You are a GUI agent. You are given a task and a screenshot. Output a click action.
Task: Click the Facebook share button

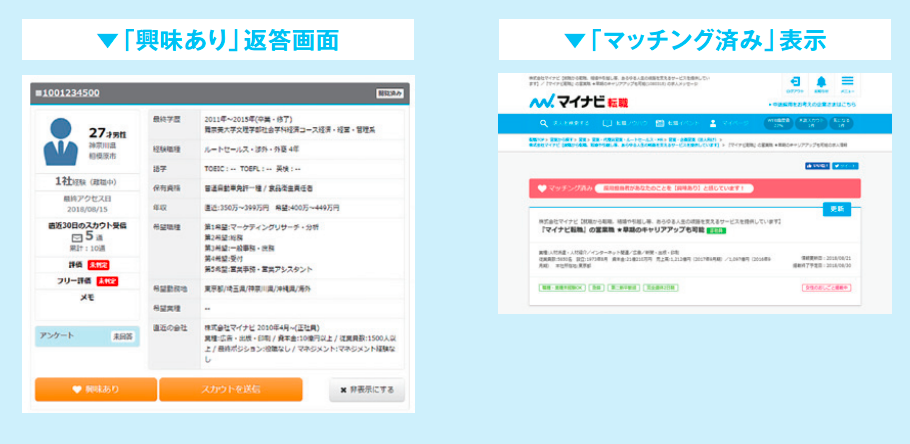pyautogui.click(x=817, y=166)
